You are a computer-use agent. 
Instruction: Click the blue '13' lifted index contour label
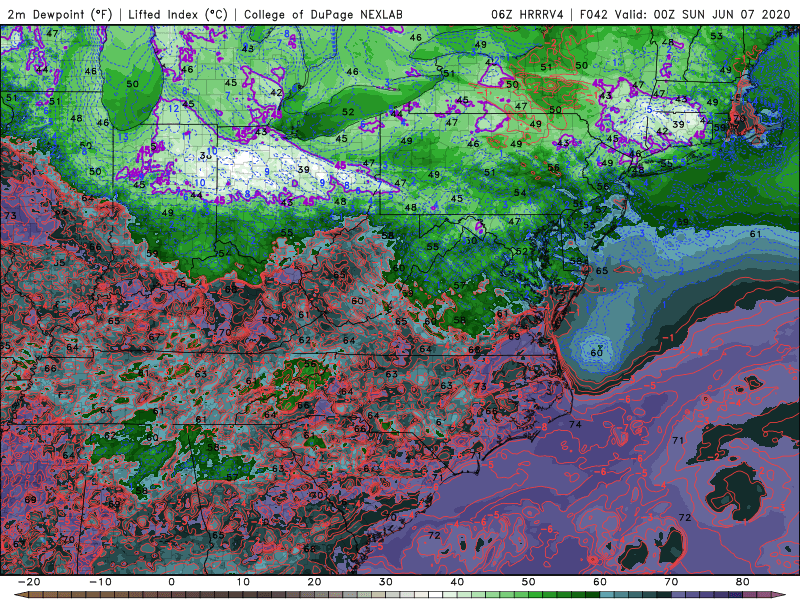coord(123,137)
